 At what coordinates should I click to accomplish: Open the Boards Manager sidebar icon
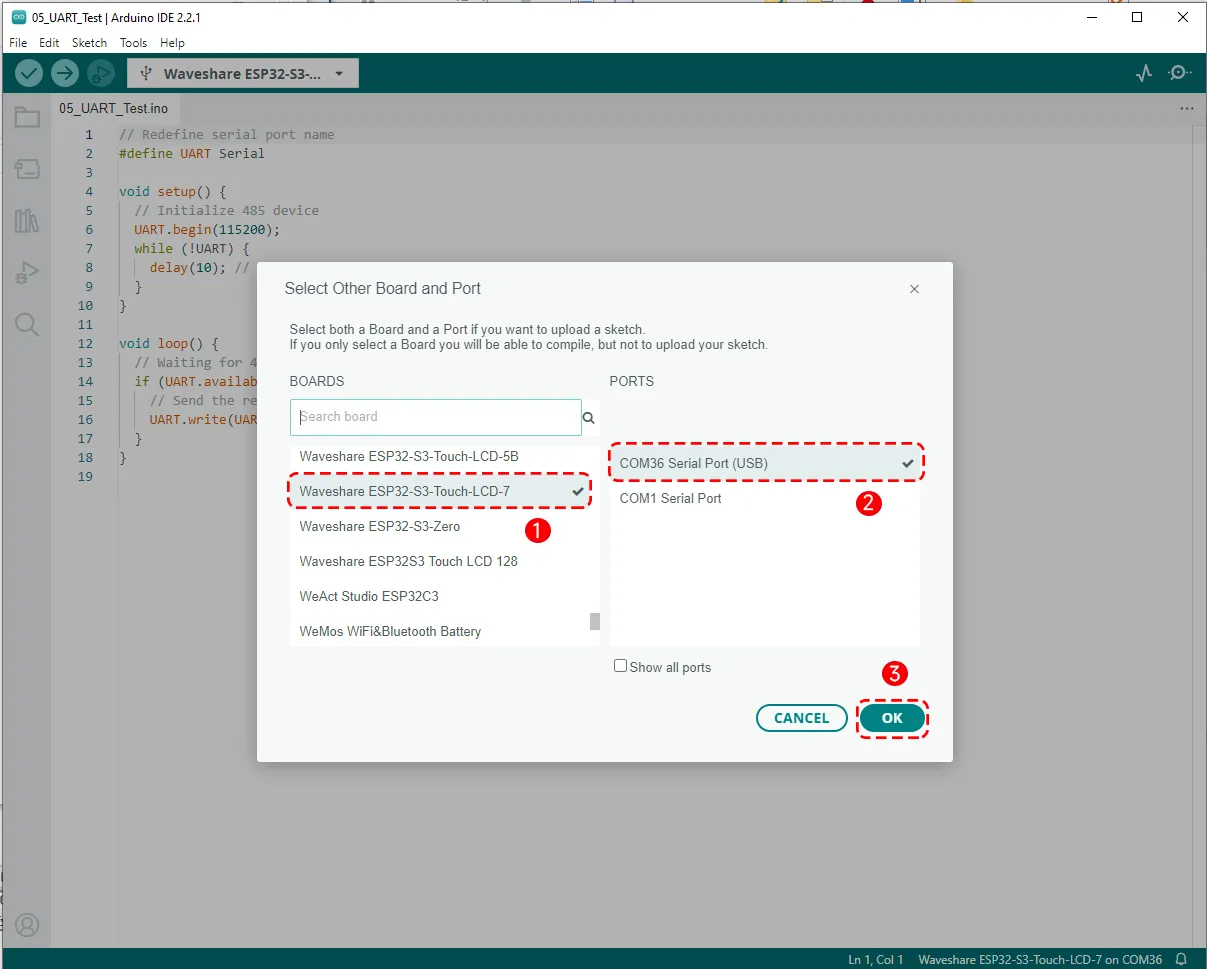27,169
